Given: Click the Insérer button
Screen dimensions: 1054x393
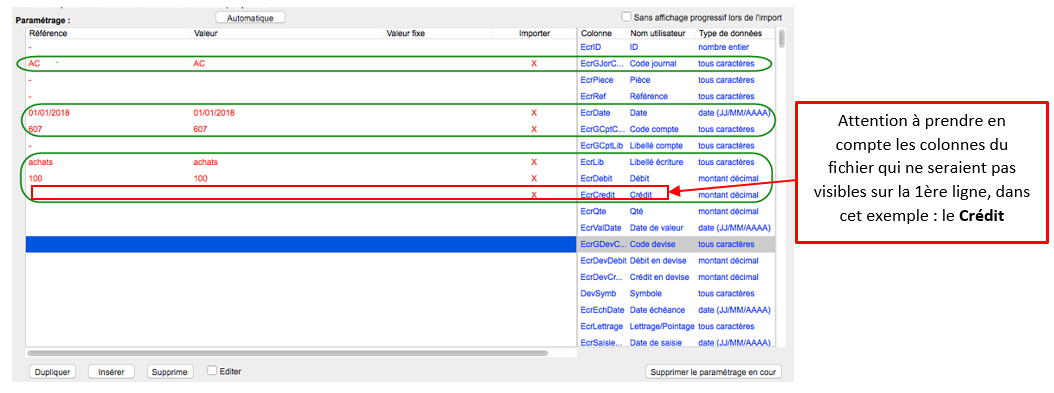Looking at the screenshot, I should (112, 372).
